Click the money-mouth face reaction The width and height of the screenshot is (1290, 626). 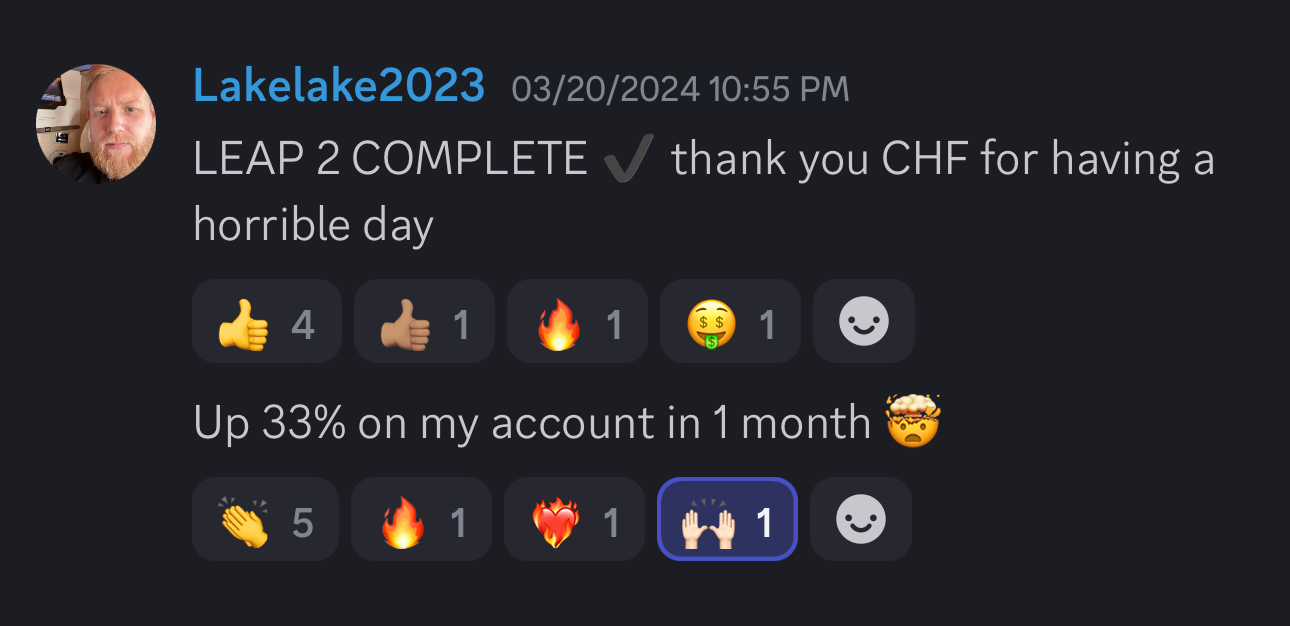pyautogui.click(x=730, y=321)
